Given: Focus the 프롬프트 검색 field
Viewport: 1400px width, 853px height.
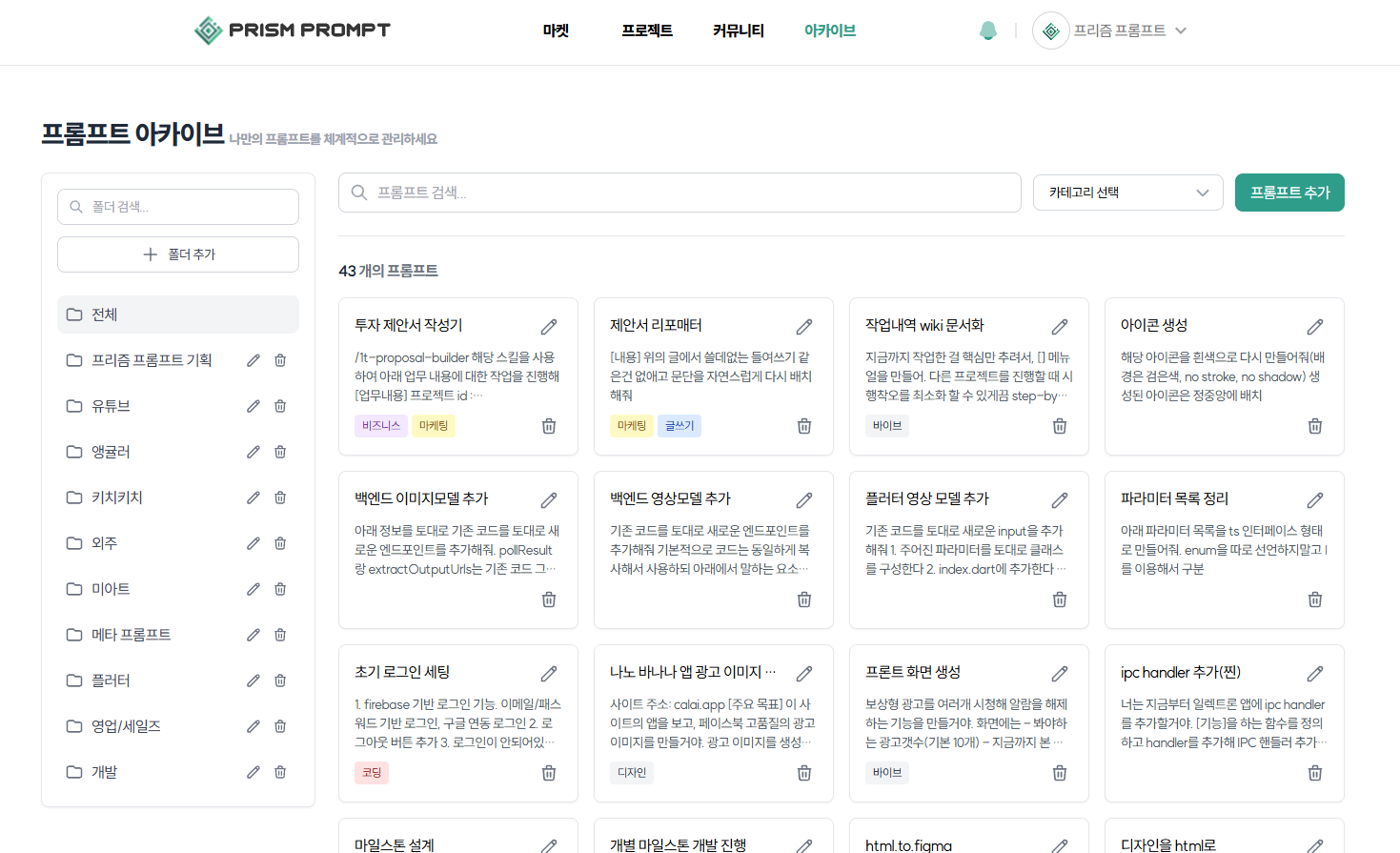Looking at the screenshot, I should pos(680,193).
